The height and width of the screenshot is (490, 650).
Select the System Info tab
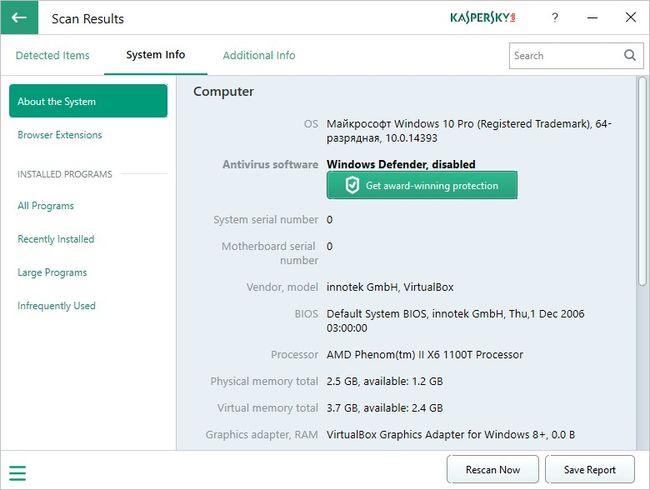(155, 55)
